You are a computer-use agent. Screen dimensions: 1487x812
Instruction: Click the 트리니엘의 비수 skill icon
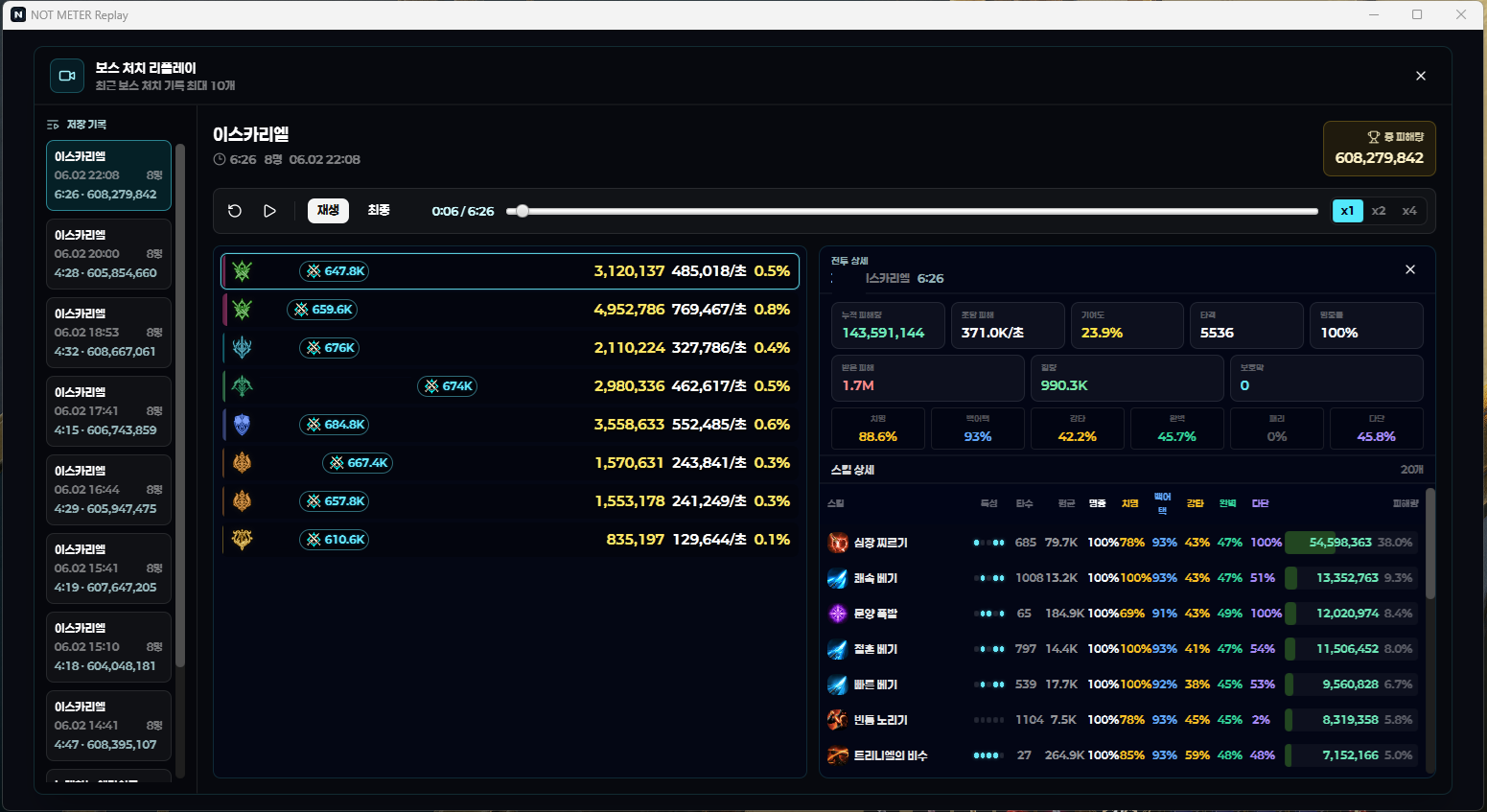838,755
